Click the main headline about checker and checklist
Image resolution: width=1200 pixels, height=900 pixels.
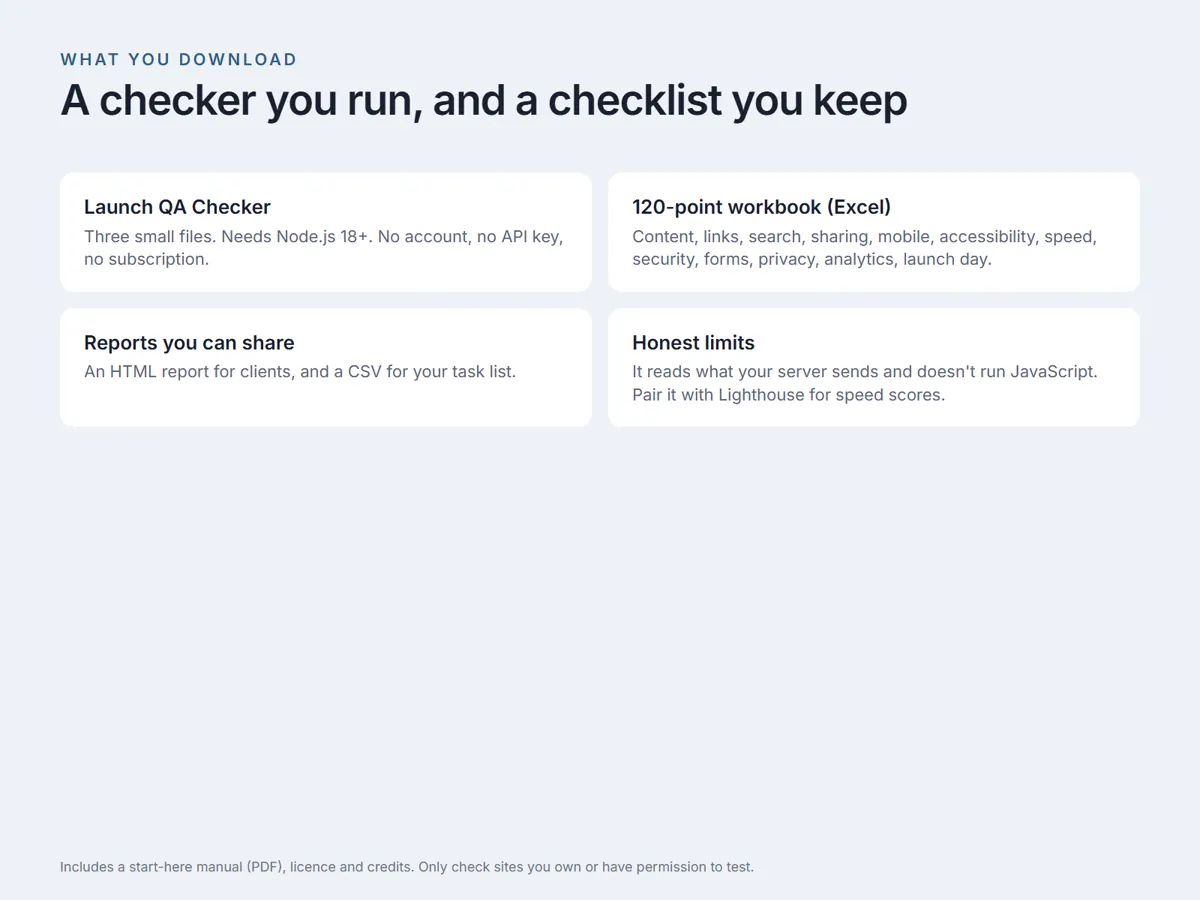(484, 101)
